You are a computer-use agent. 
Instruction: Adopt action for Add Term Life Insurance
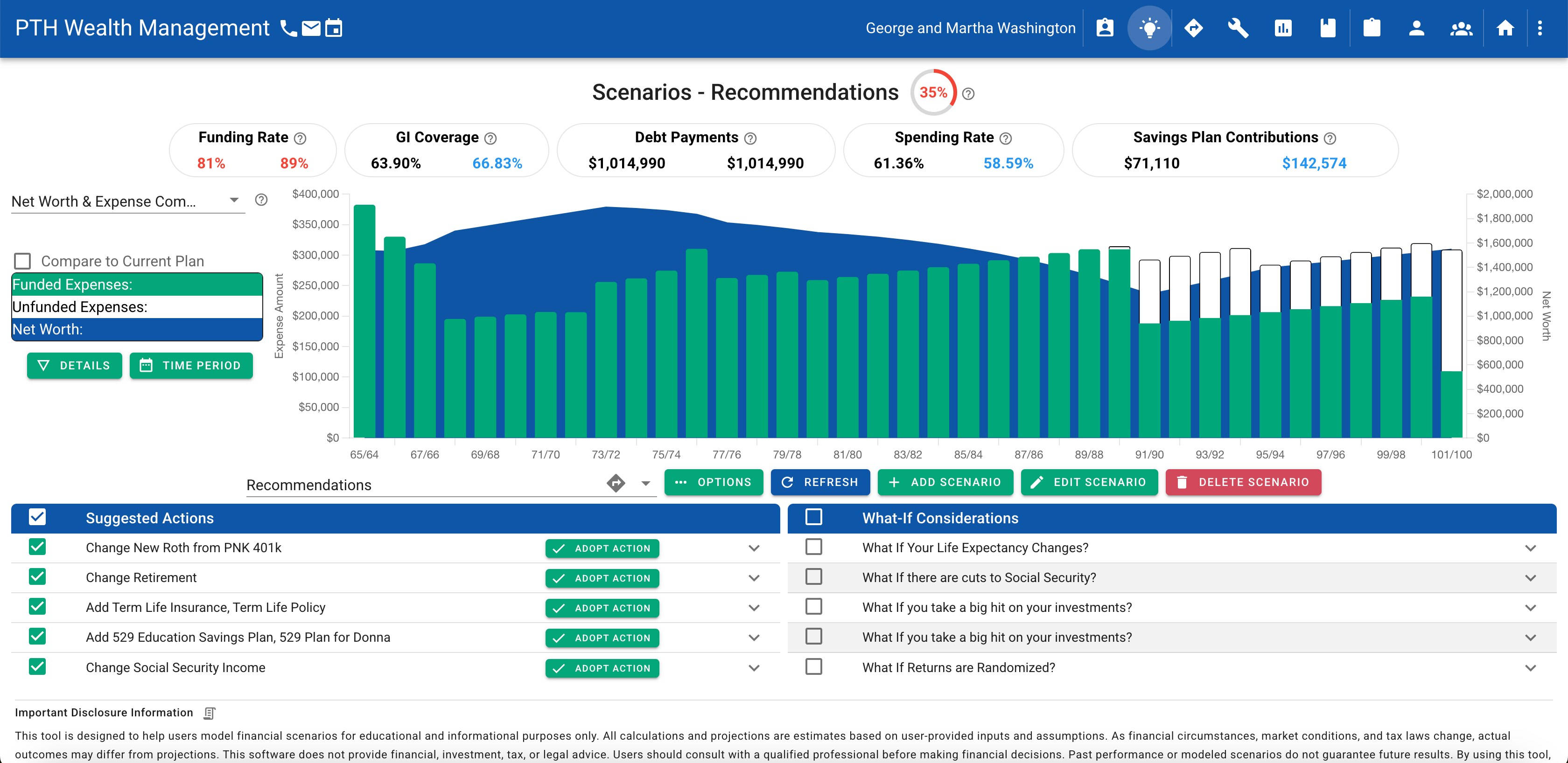602,608
